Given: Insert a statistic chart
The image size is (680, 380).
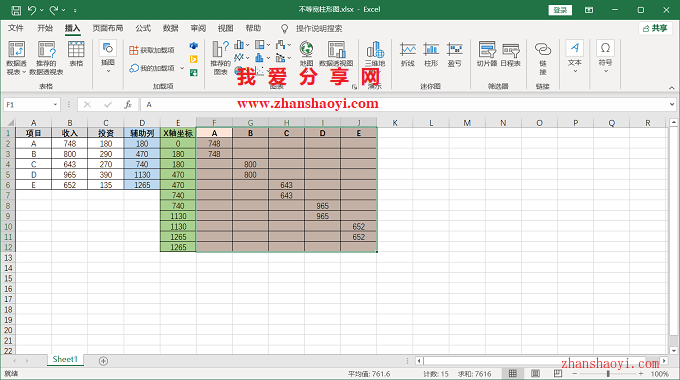Looking at the screenshot, I should (262, 57).
